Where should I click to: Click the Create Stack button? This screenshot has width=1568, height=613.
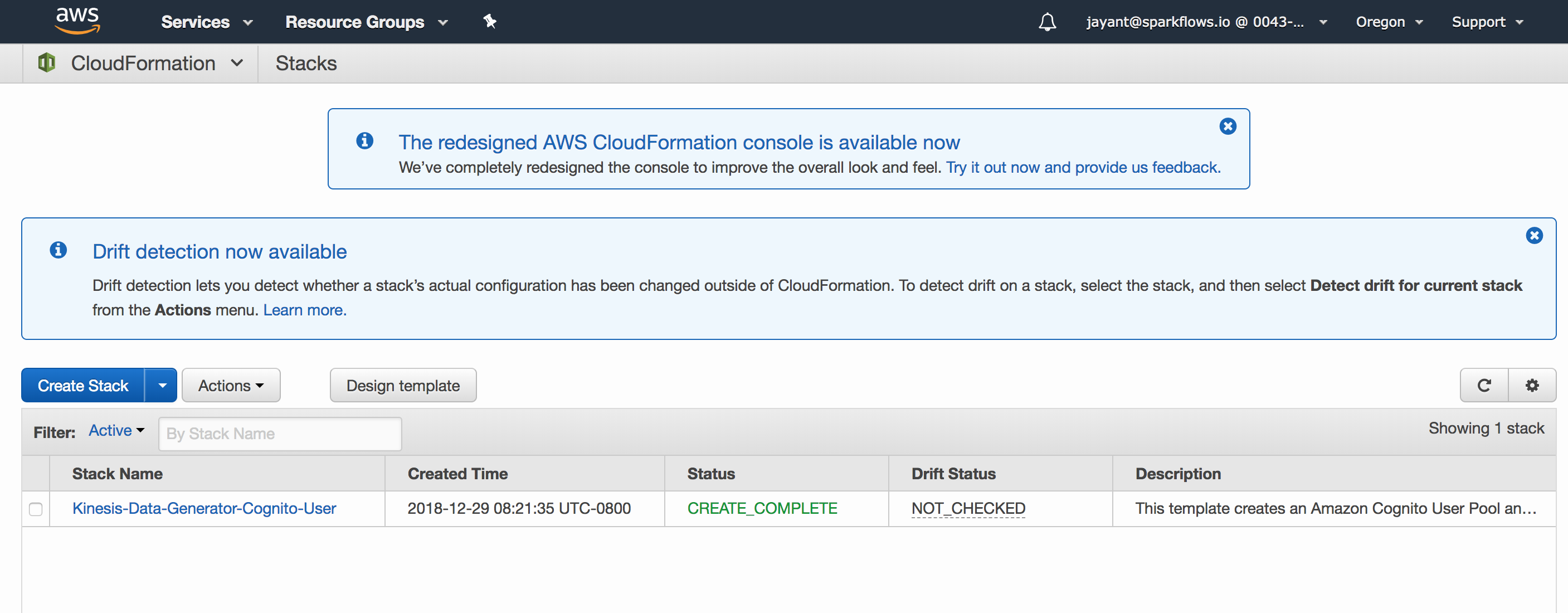pyautogui.click(x=83, y=385)
